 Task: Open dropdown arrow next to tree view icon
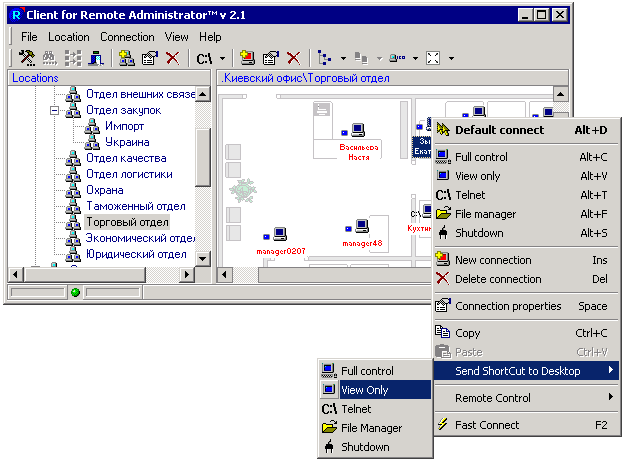(343, 58)
